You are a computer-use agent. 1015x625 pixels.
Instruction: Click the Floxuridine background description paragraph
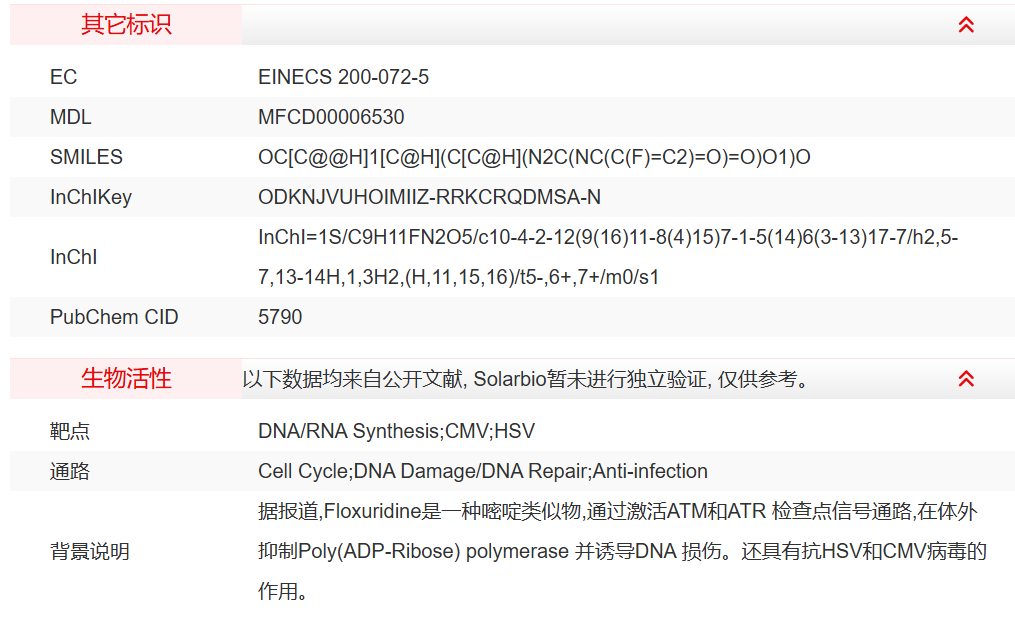click(622, 551)
